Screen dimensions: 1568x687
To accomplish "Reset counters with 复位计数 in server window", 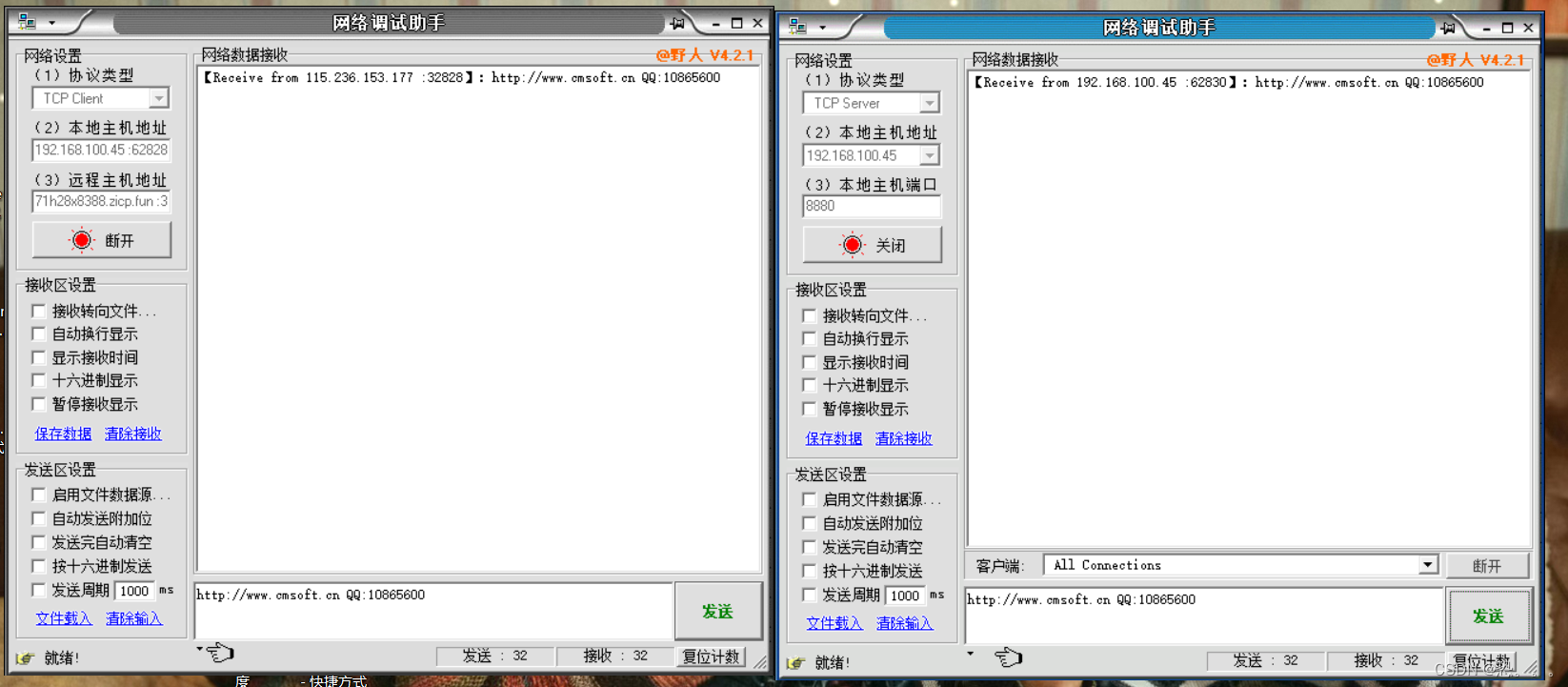I will click(x=1481, y=661).
